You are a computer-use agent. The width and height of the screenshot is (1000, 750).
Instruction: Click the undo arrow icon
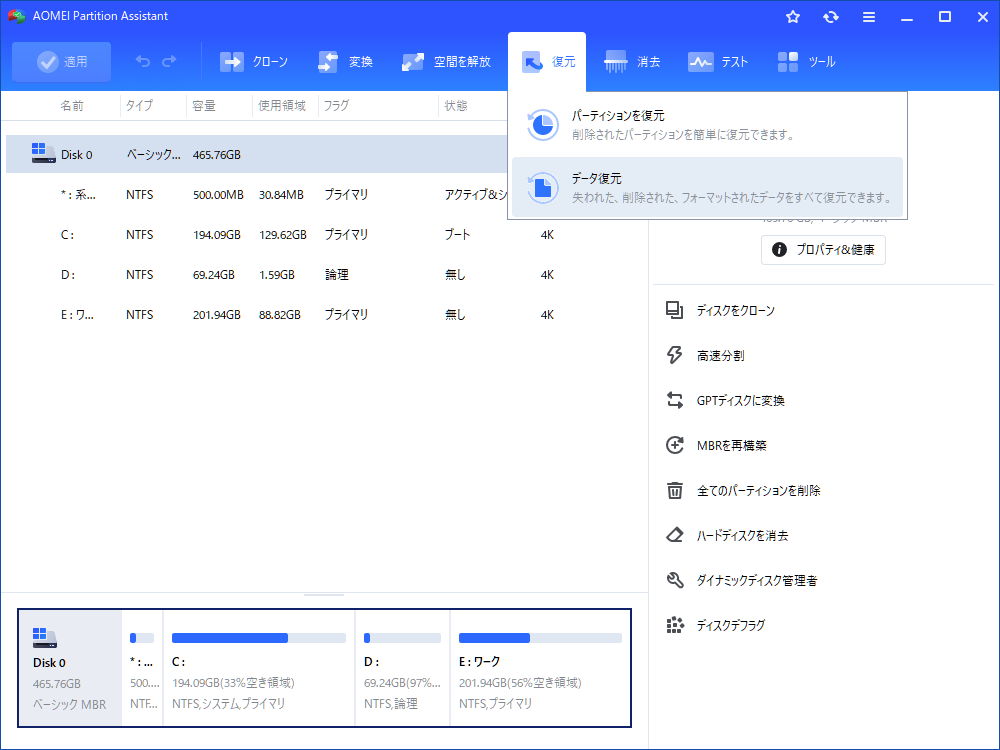[143, 61]
